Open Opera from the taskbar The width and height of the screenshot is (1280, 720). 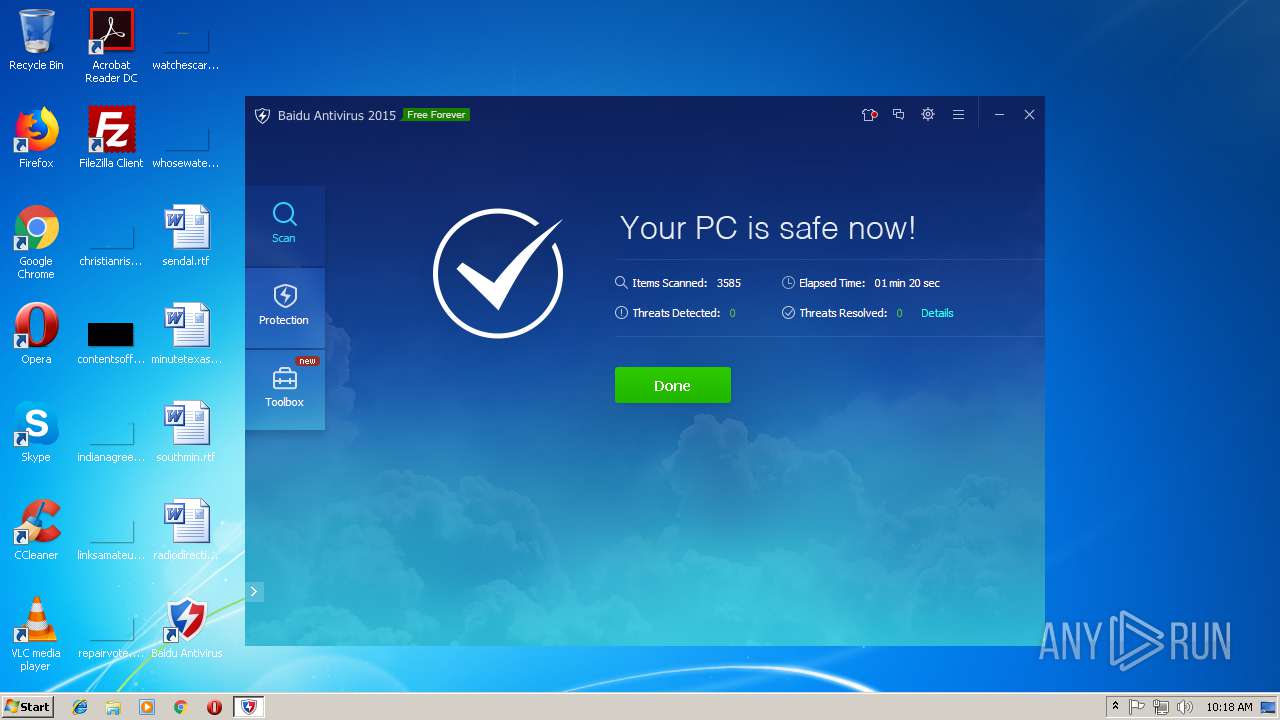click(x=214, y=707)
